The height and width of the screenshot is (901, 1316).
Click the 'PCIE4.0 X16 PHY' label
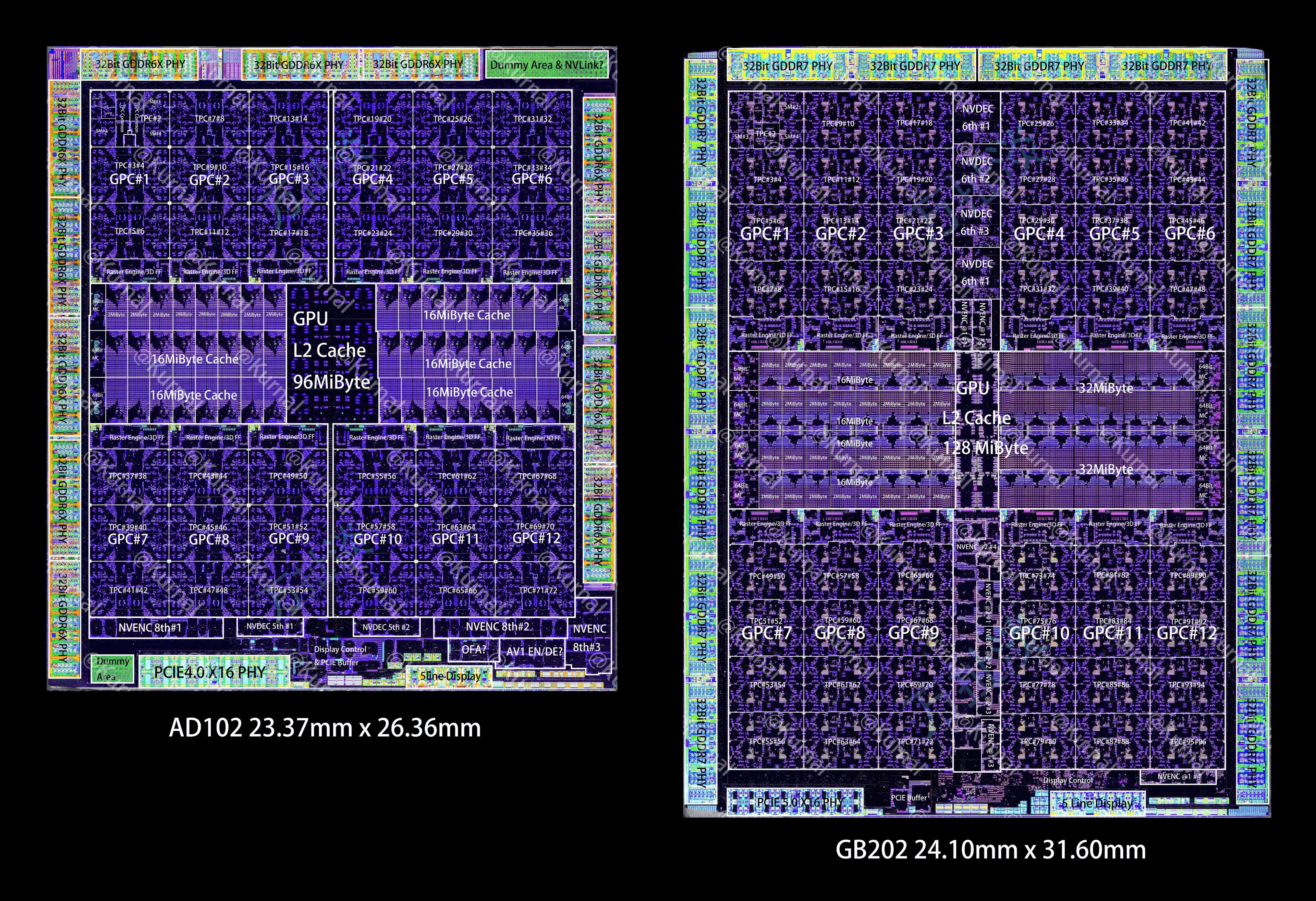(210, 672)
